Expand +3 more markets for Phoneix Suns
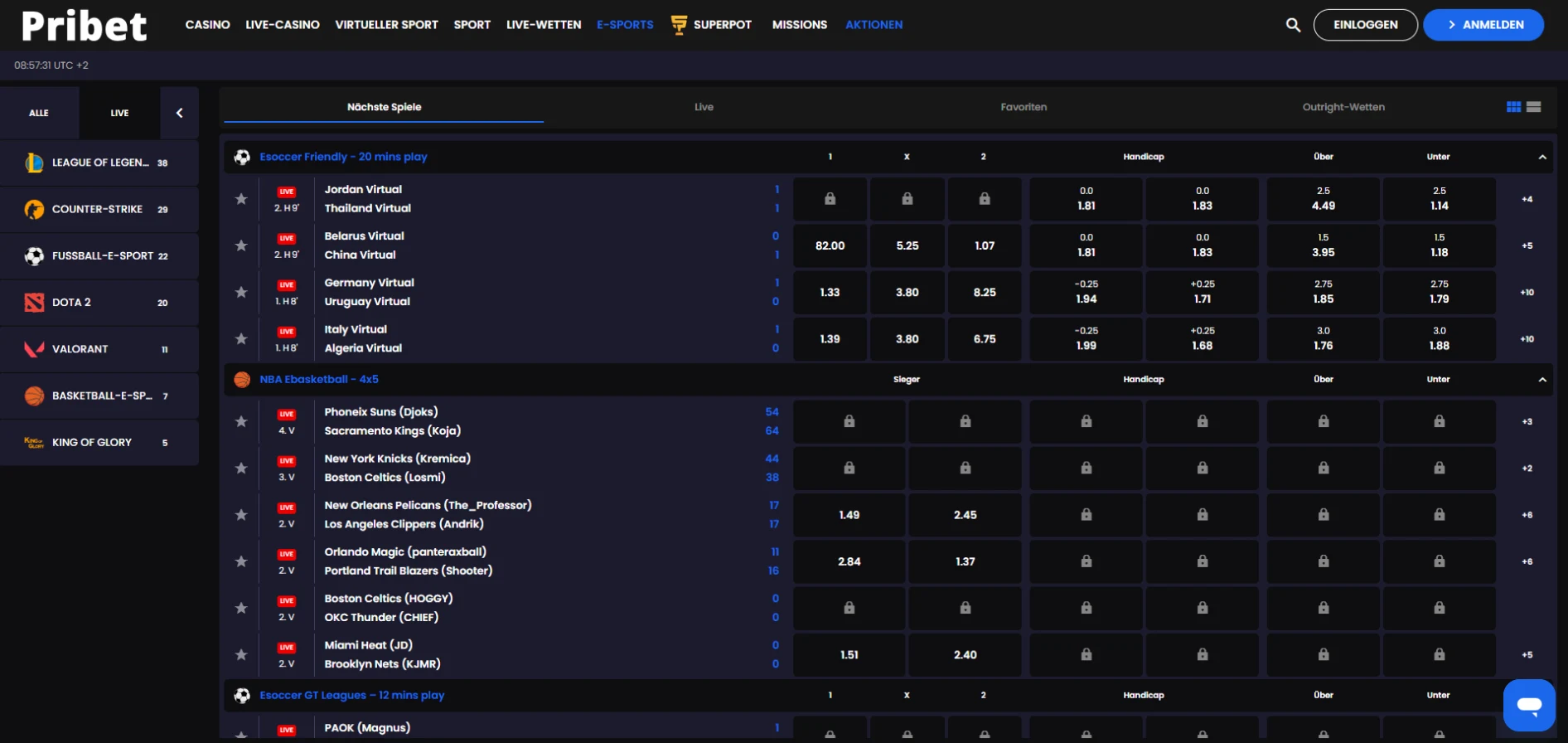This screenshot has width=1568, height=743. coord(1527,421)
